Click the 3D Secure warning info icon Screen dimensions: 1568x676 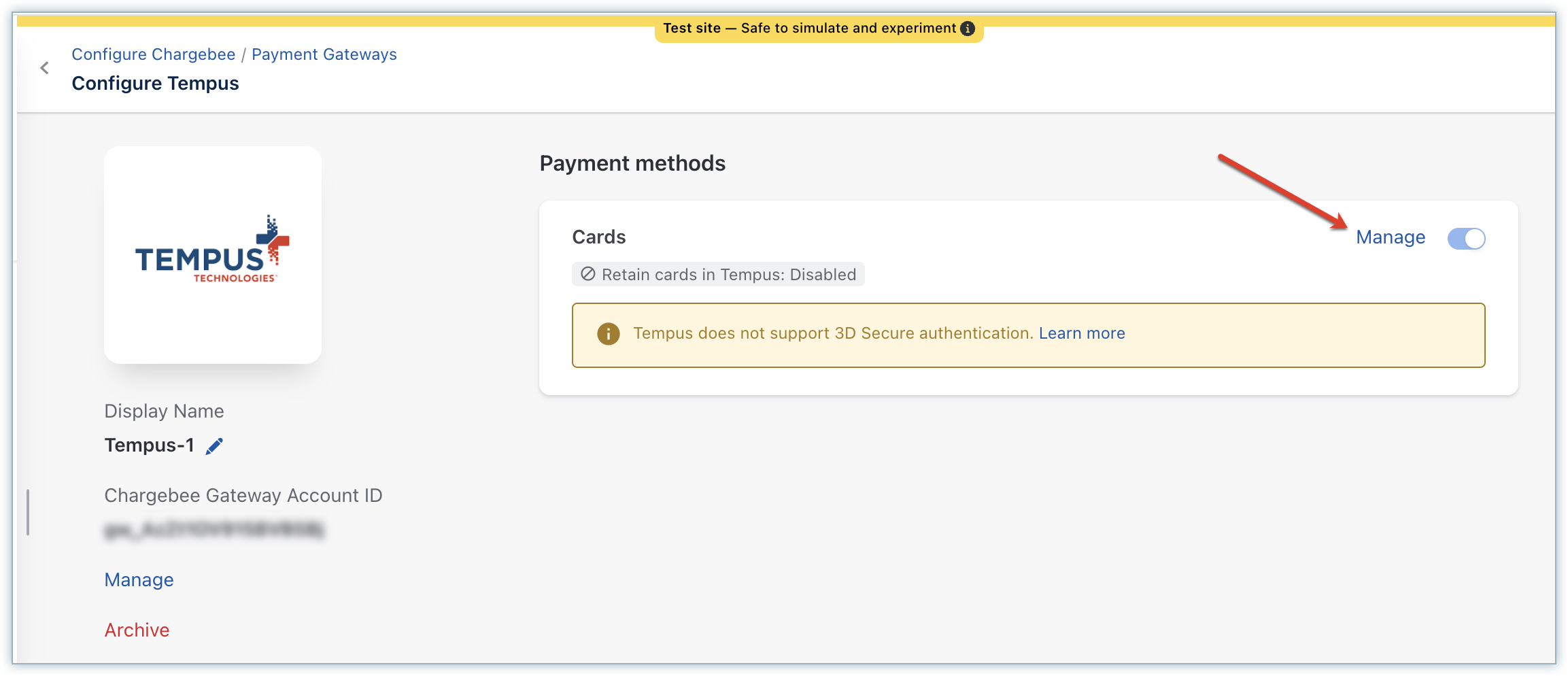[x=608, y=334]
